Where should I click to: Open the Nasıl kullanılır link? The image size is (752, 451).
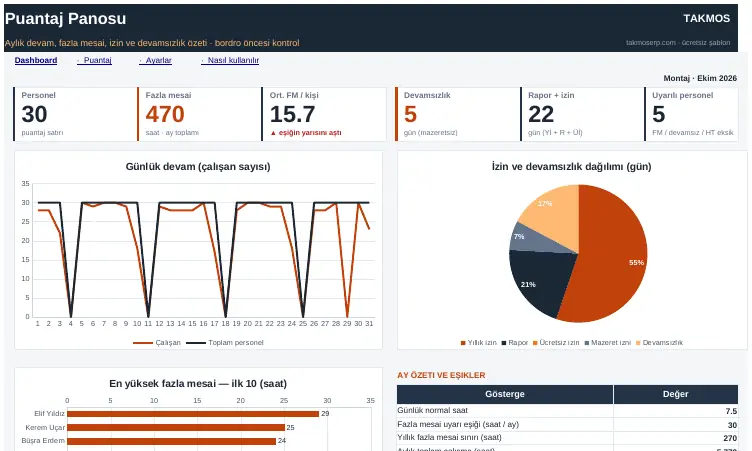coord(230,60)
